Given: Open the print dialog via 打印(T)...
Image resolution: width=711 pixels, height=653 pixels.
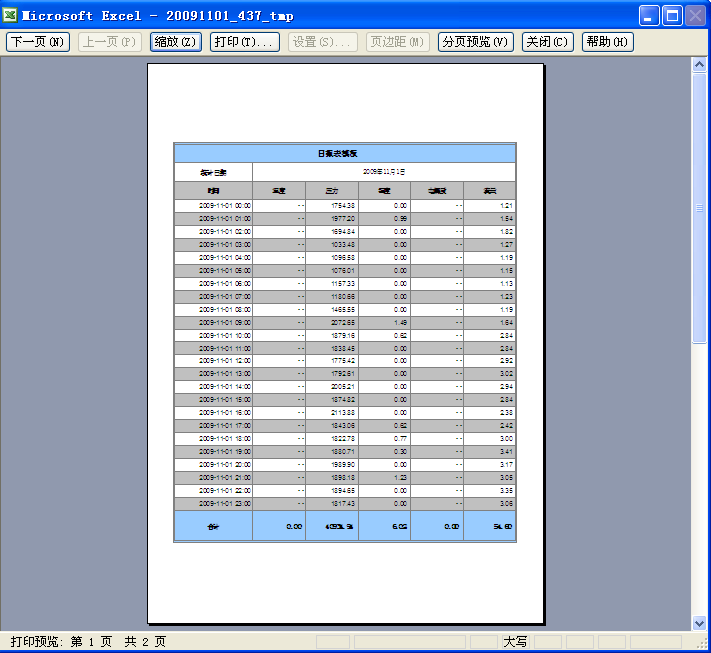Looking at the screenshot, I should pyautogui.click(x=245, y=42).
